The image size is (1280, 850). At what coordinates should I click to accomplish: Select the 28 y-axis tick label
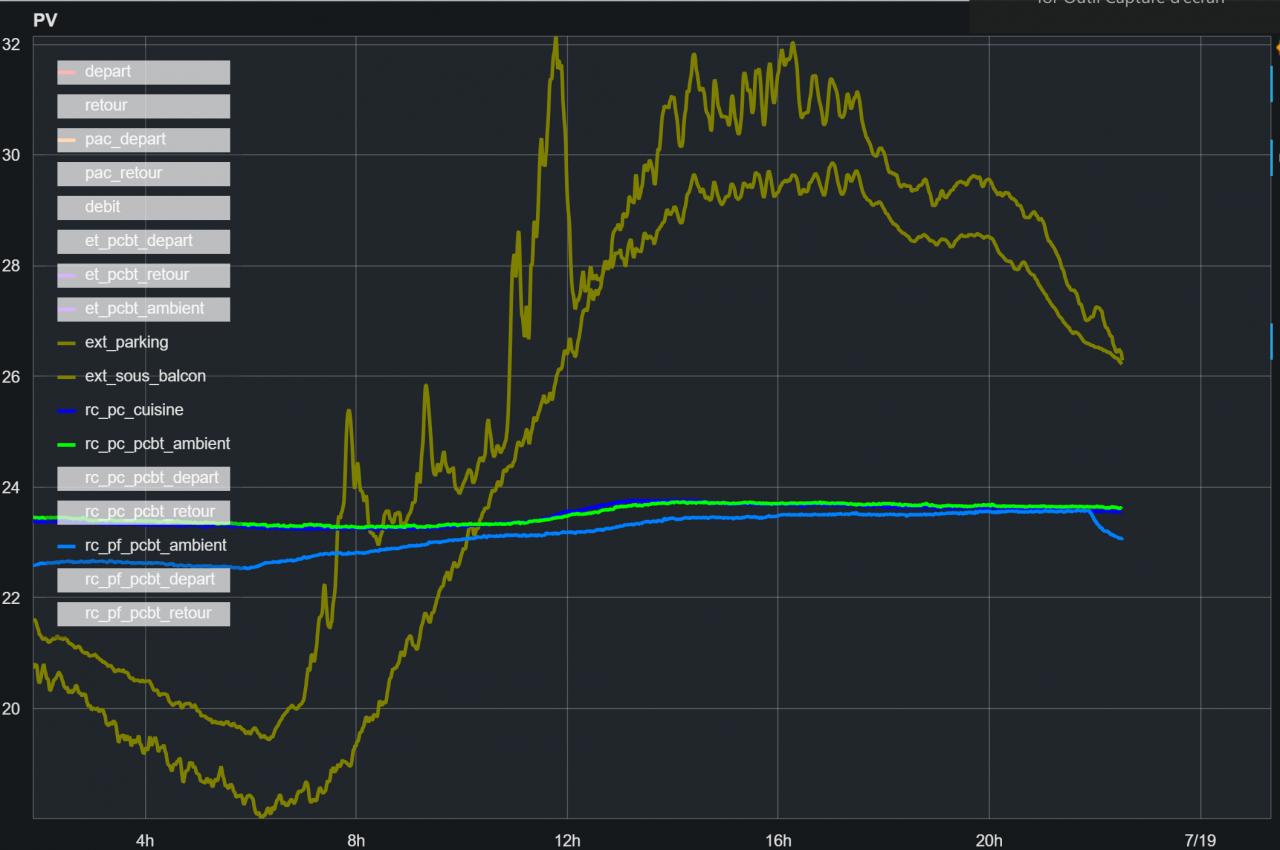tap(12, 266)
